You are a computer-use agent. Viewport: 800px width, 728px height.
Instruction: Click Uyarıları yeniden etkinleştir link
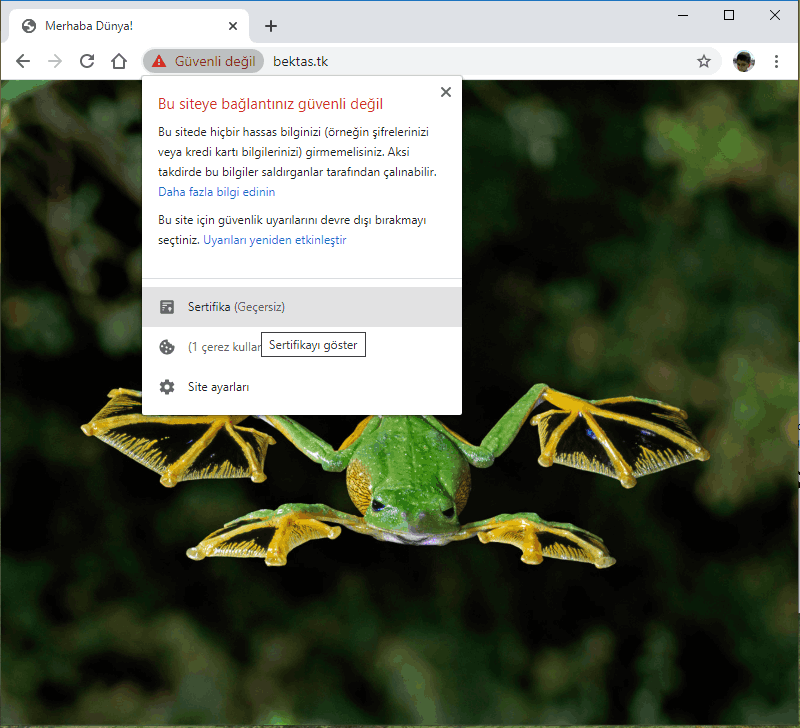[275, 240]
